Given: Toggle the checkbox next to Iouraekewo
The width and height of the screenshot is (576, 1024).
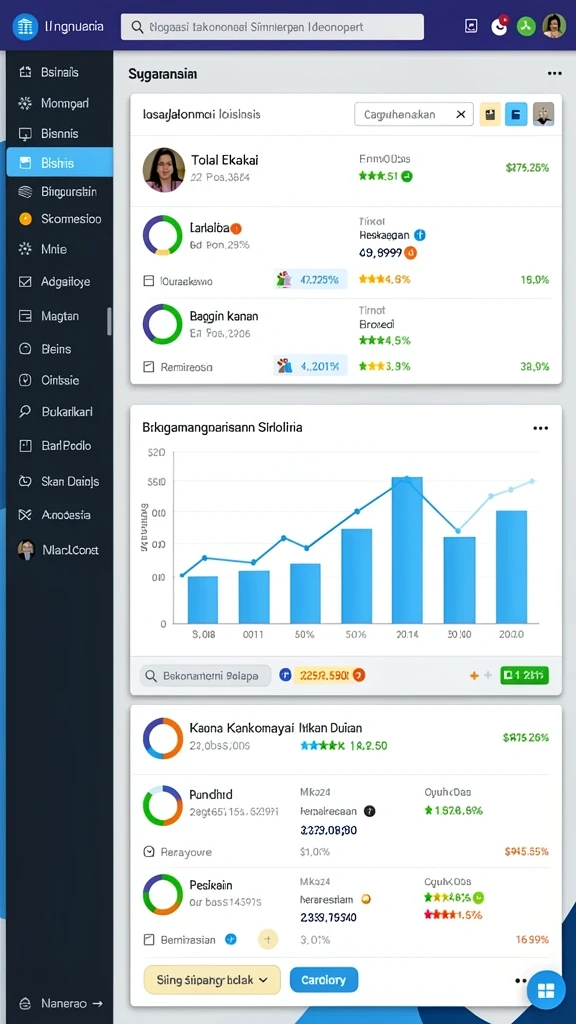Looking at the screenshot, I should [148, 281].
